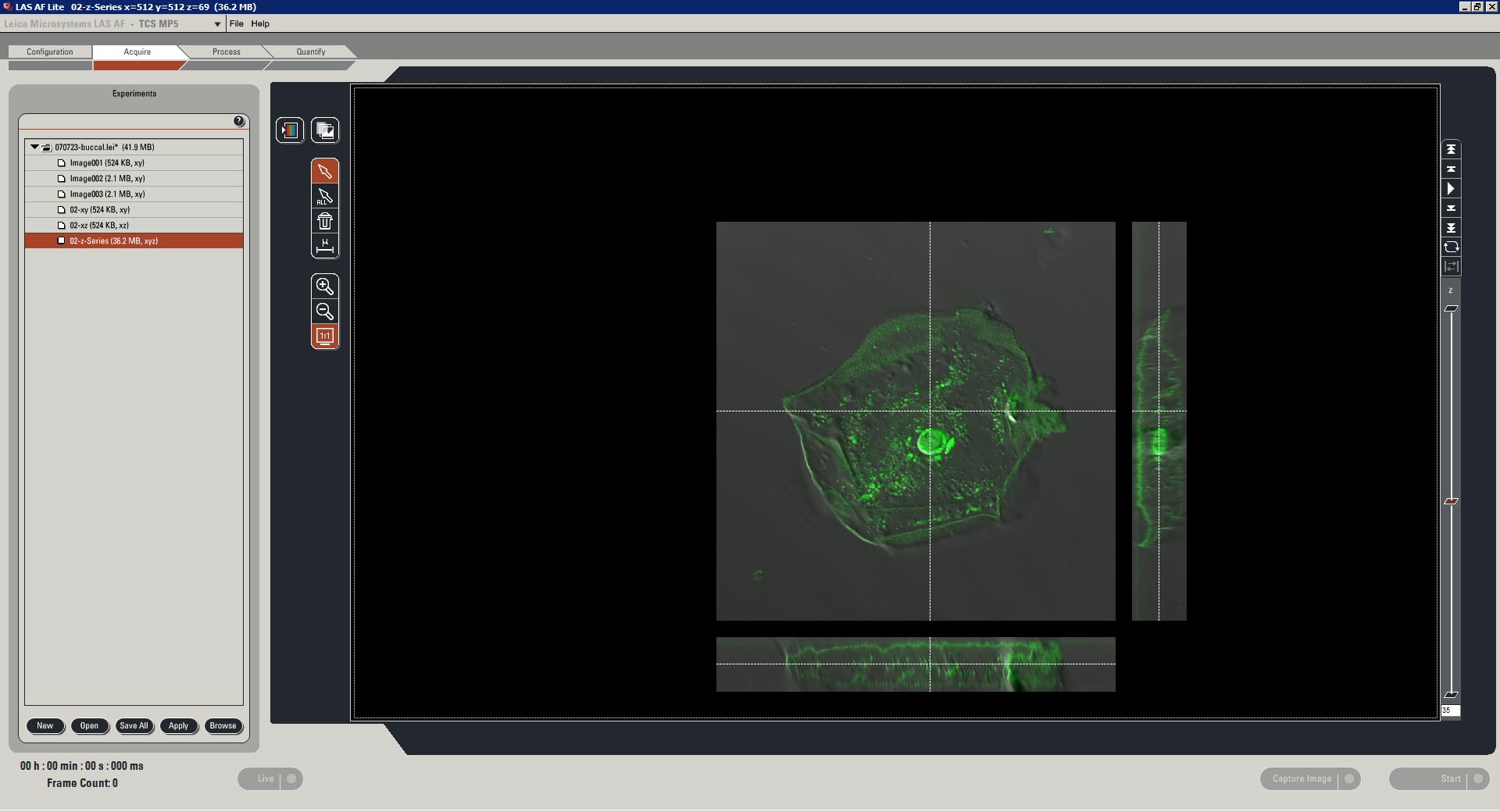This screenshot has width=1500, height=812.
Task: Choose the Select All arrow tool
Action: [x=325, y=197]
